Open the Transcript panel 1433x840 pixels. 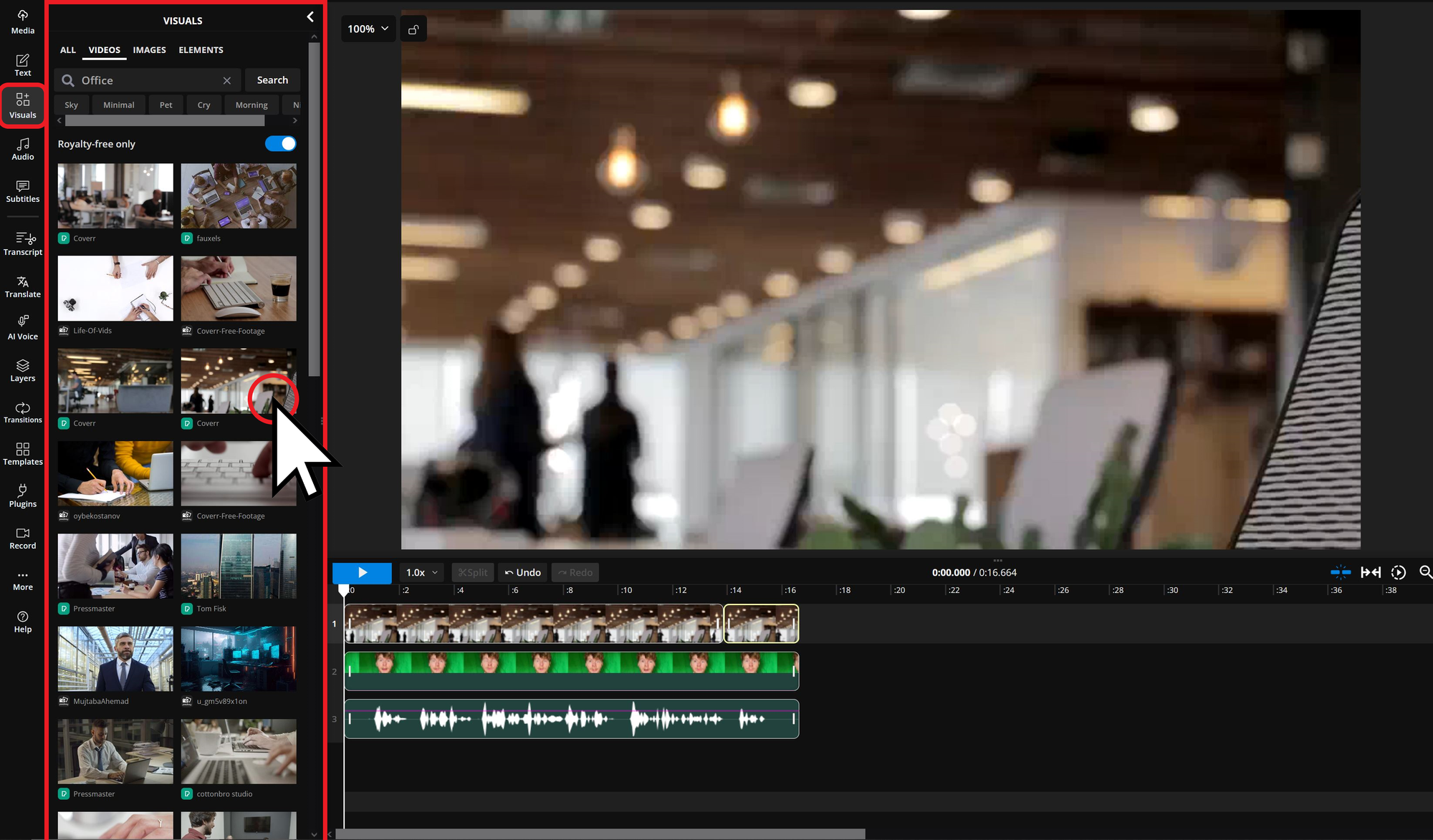click(x=22, y=243)
